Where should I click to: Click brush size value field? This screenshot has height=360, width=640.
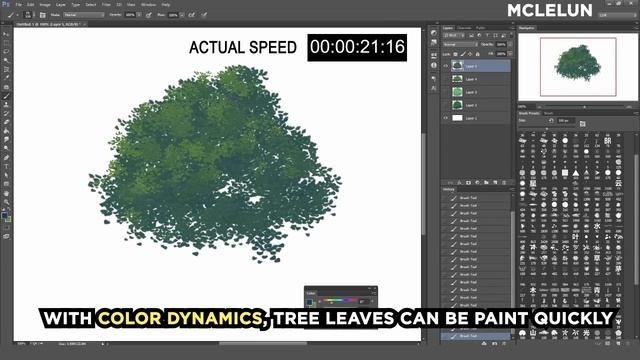[x=565, y=121]
